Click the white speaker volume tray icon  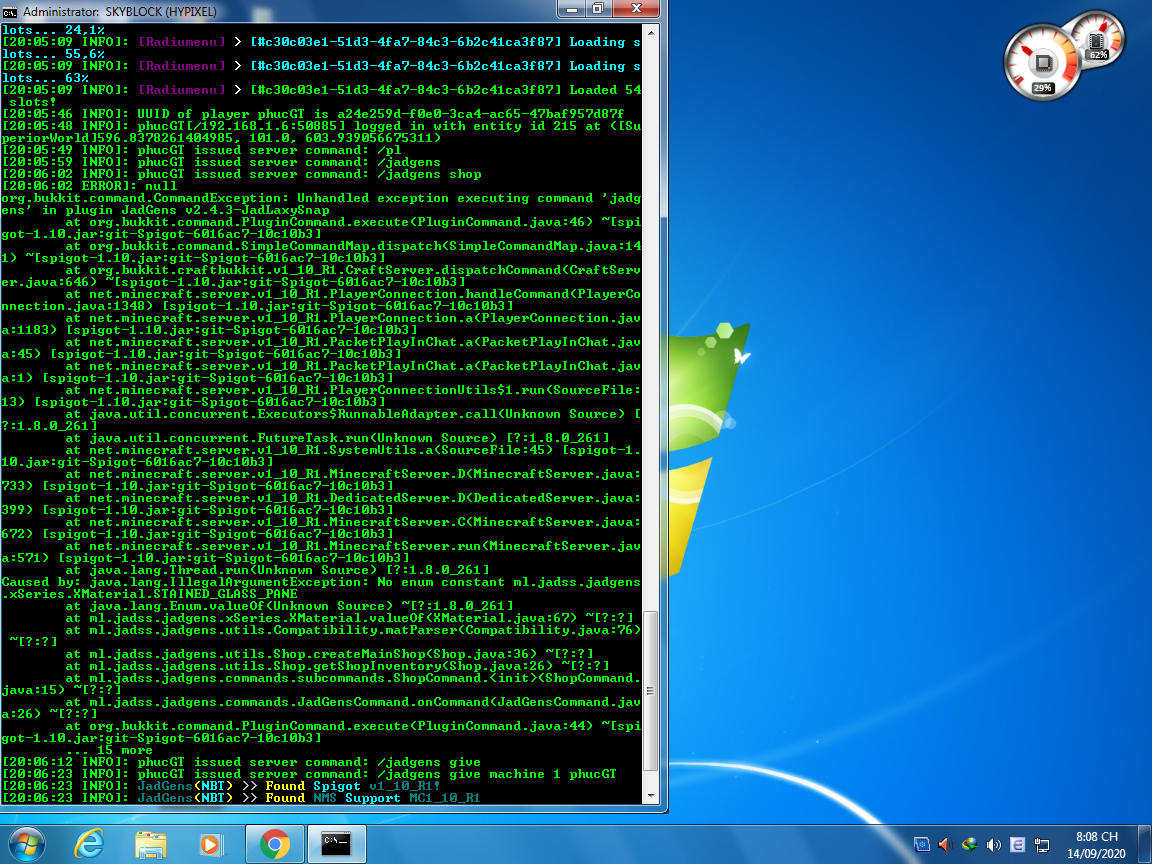coord(993,845)
